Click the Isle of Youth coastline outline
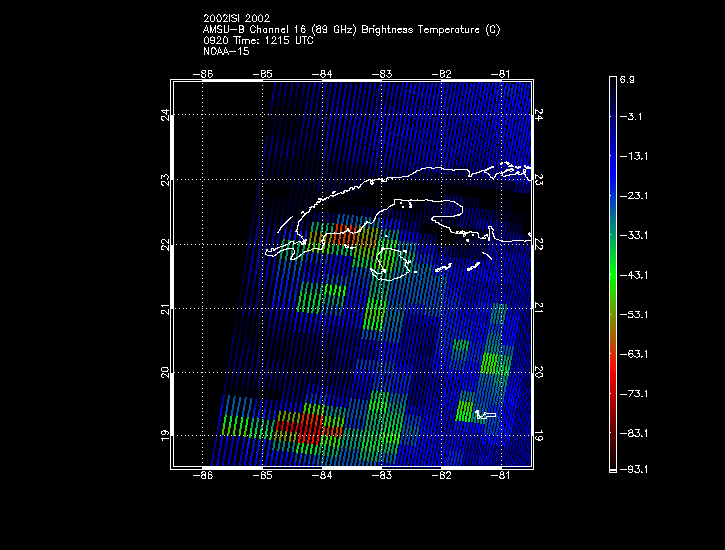 (x=394, y=261)
